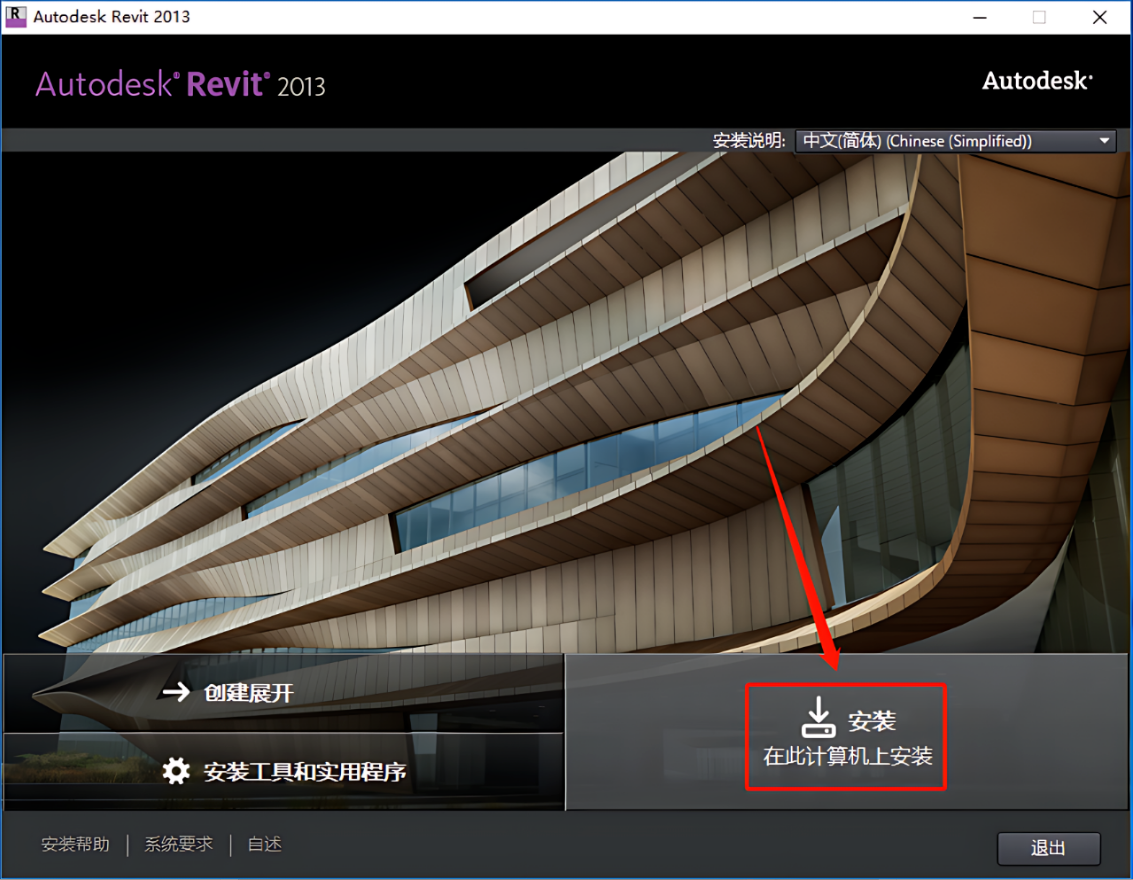The image size is (1133, 880).
Task: Click the right arrow icon beside 创建展开
Action: 176,692
